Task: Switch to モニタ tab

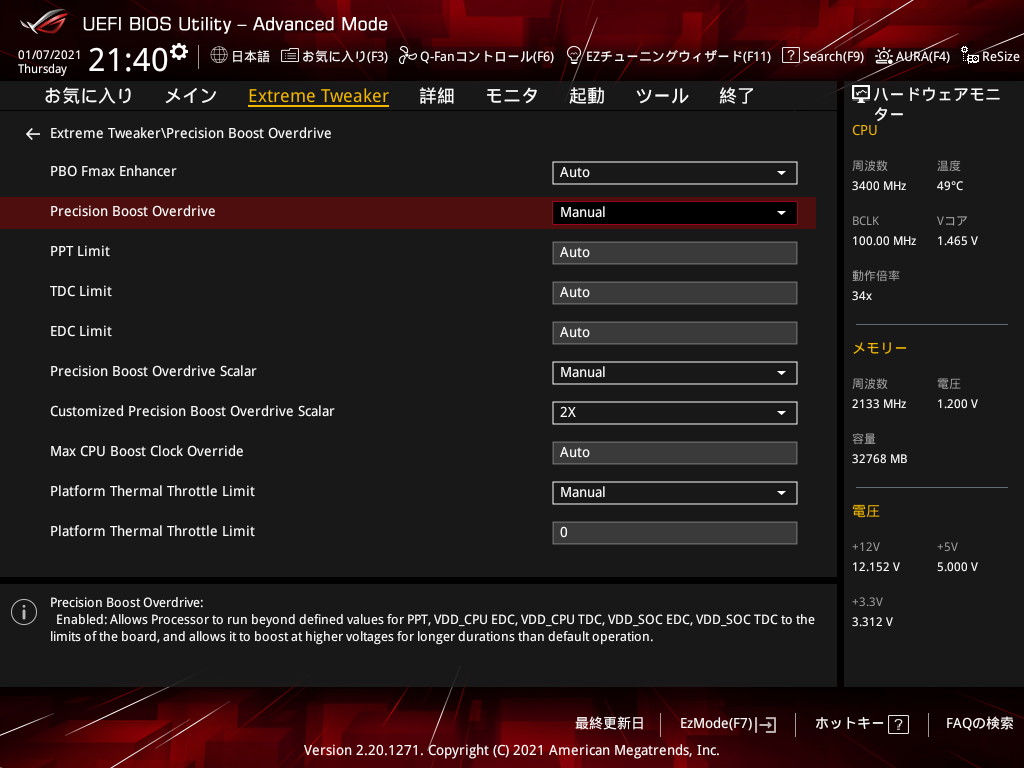Action: pos(511,96)
